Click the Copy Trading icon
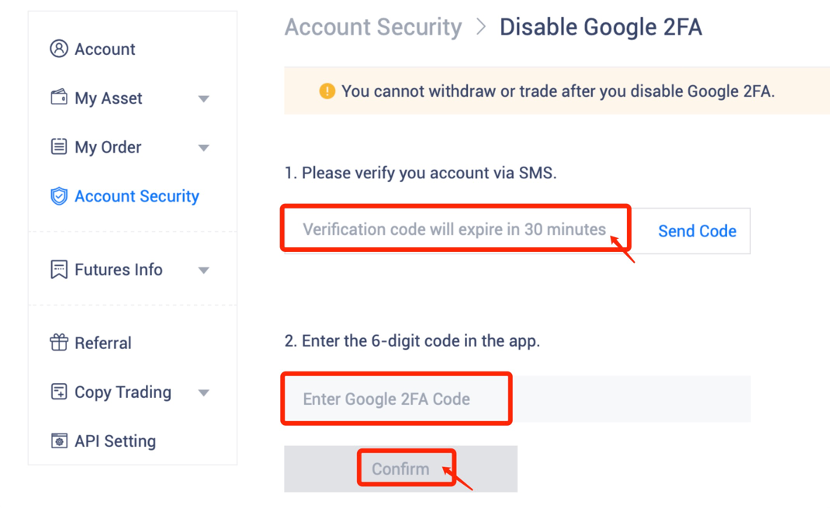 59,392
